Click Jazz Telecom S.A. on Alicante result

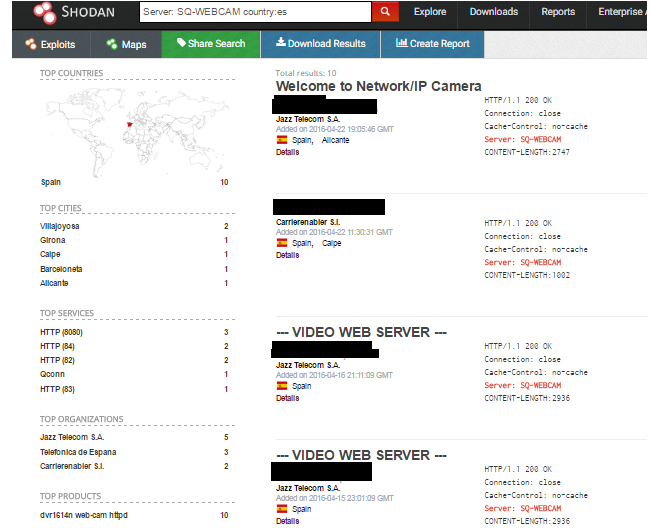point(308,119)
